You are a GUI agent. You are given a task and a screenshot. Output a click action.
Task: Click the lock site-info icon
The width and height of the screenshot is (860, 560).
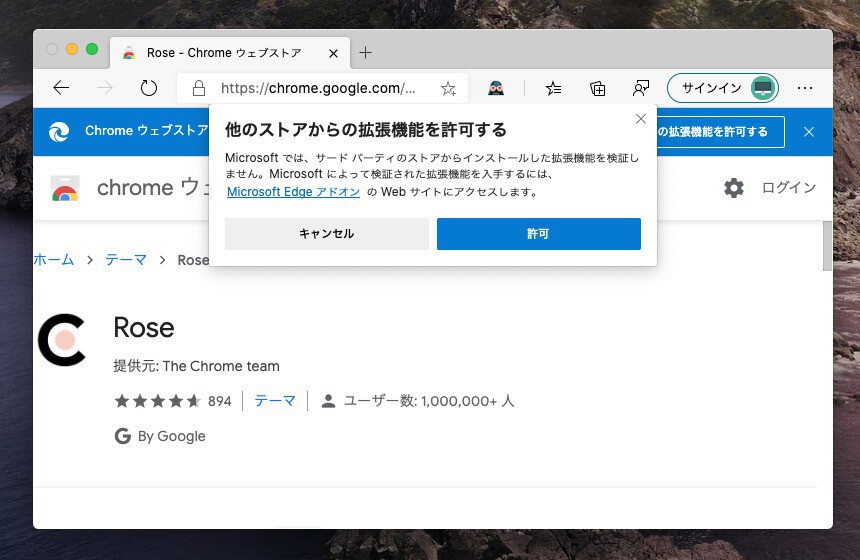click(198, 88)
